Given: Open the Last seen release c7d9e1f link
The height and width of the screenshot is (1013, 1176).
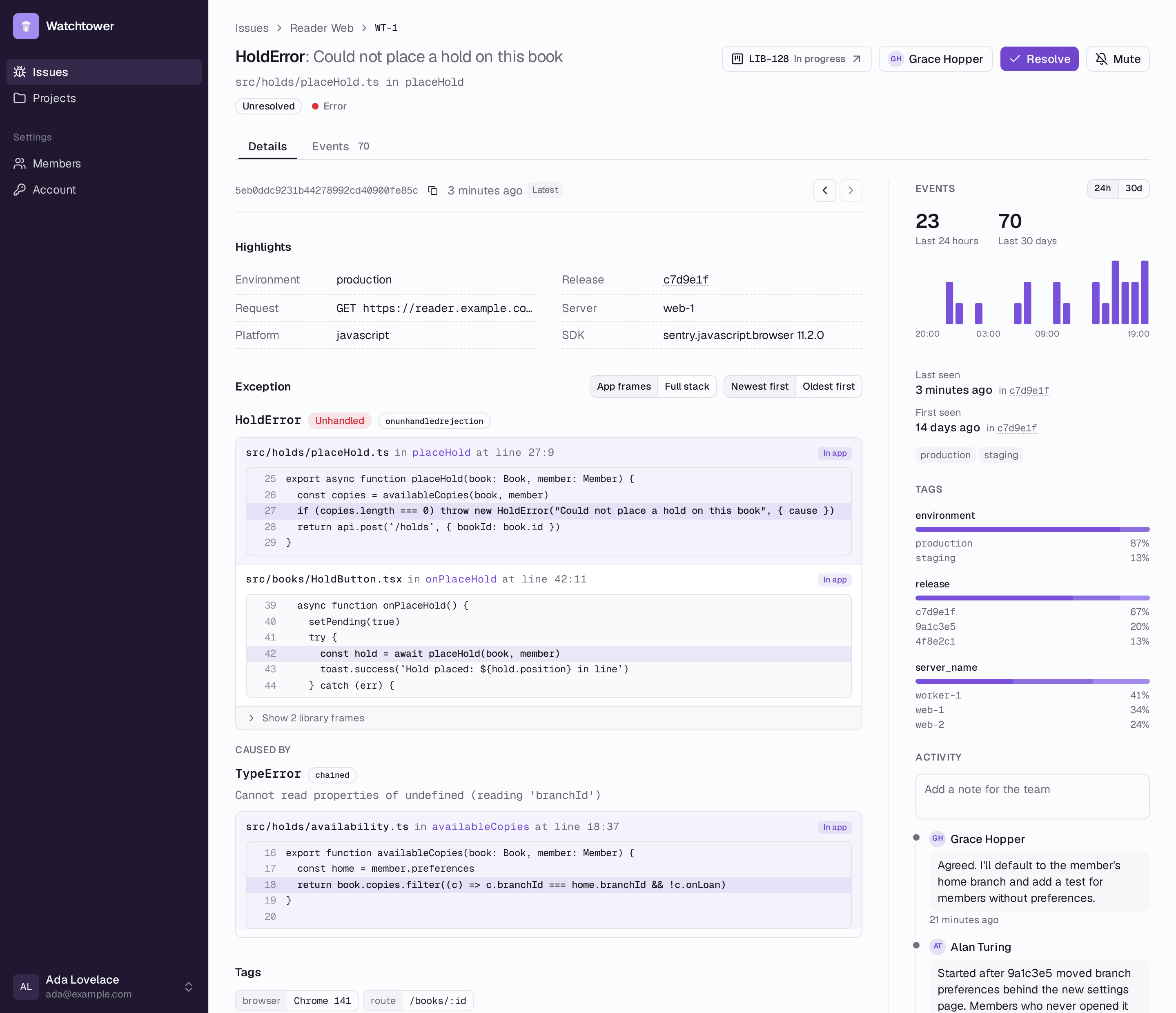Looking at the screenshot, I should (1029, 390).
